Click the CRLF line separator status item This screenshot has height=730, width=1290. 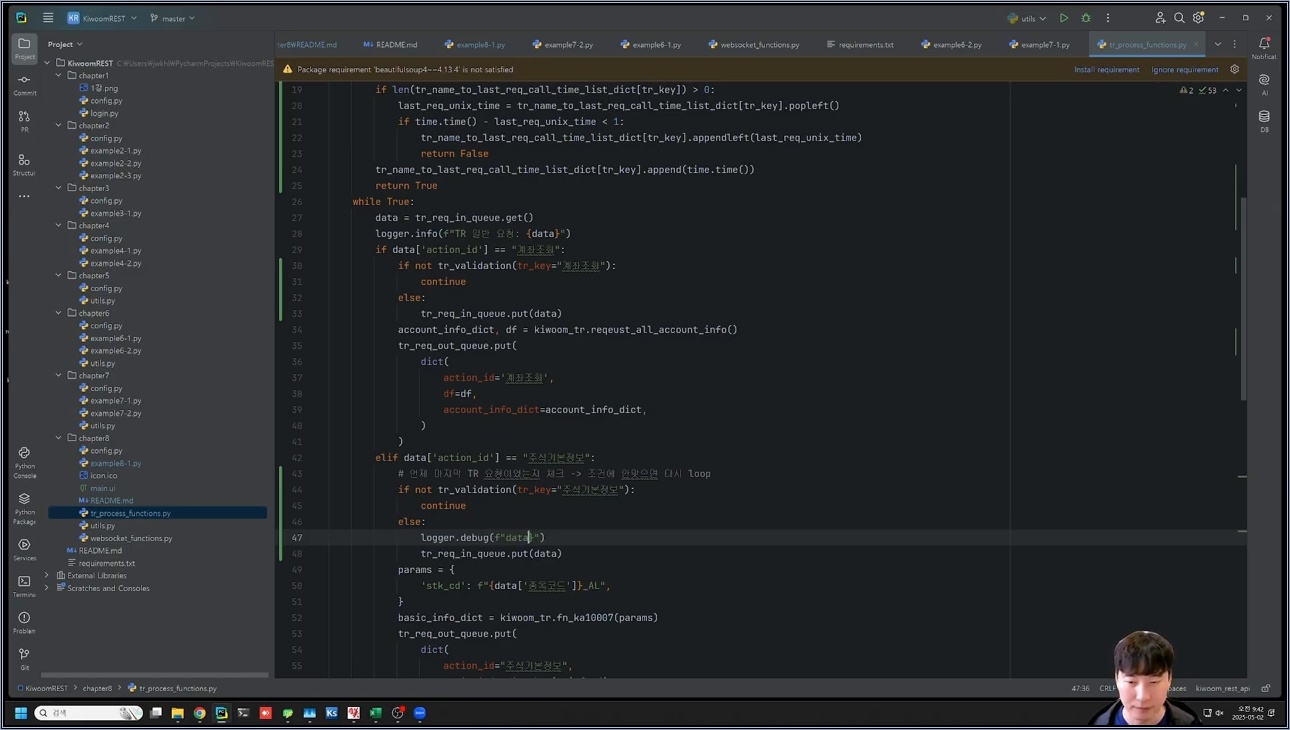[x=1107, y=688]
